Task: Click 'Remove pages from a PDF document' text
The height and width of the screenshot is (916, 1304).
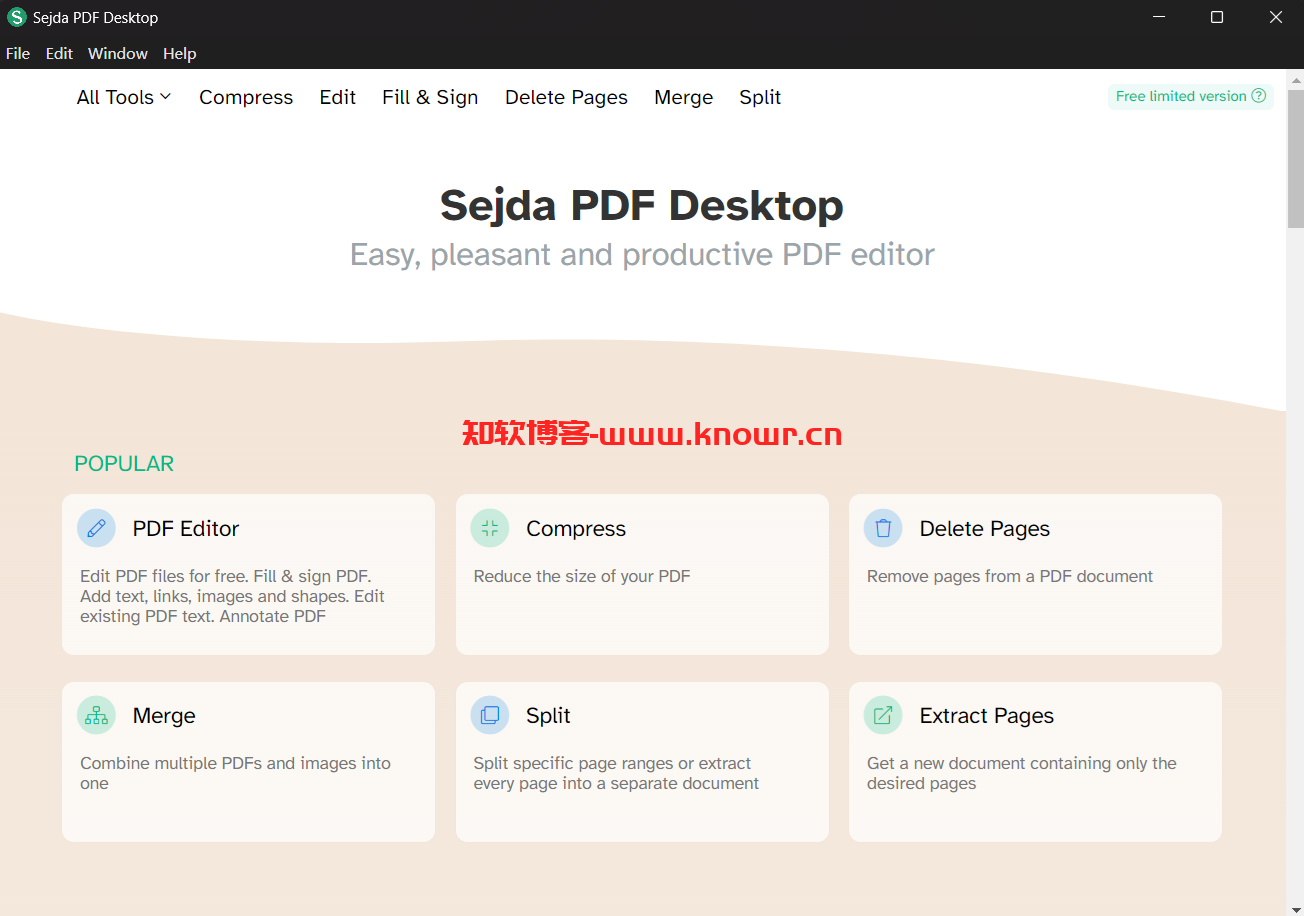Action: (x=1010, y=576)
